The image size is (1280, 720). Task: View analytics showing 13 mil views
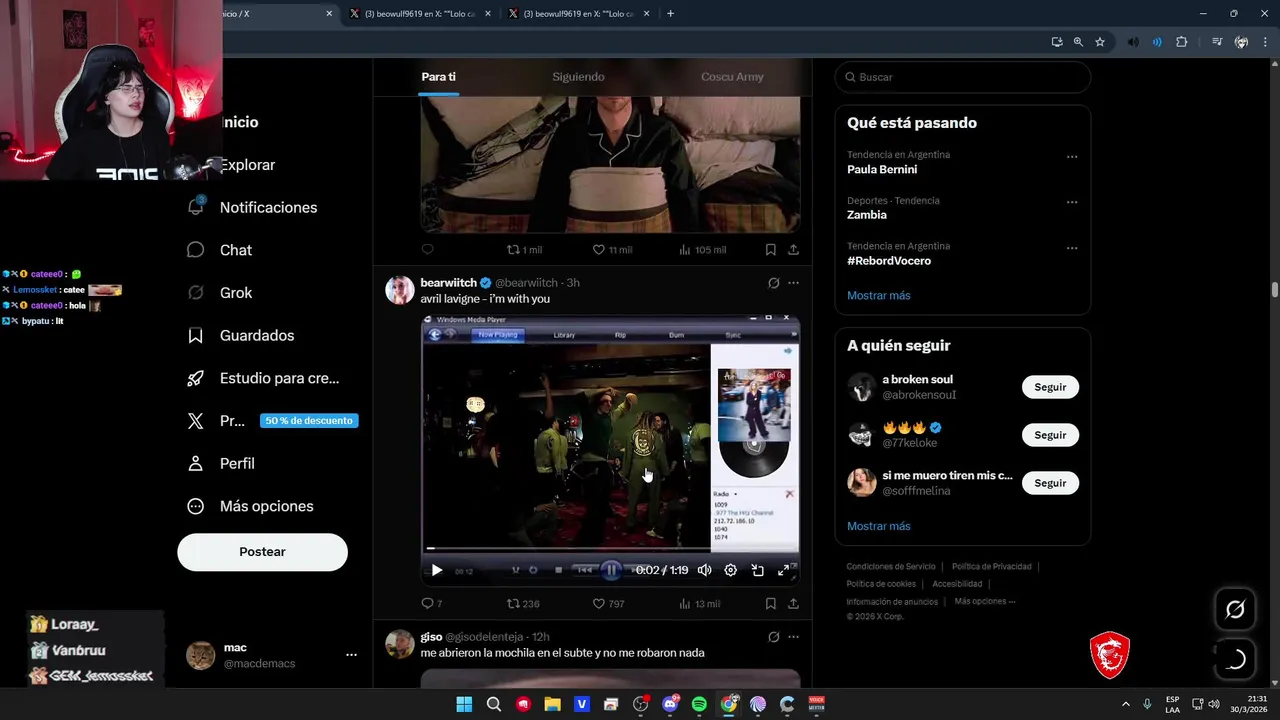pos(699,603)
